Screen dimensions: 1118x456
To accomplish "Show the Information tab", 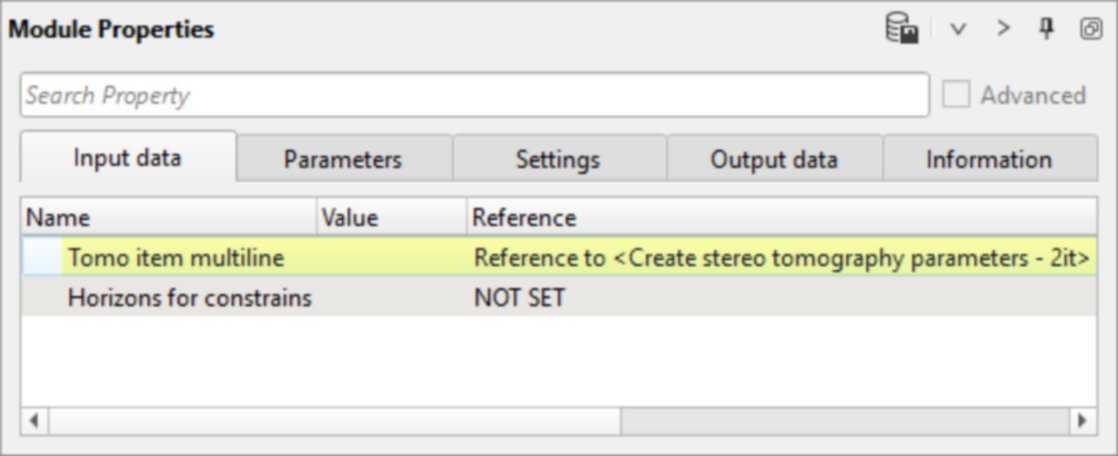I will pyautogui.click(x=988, y=159).
